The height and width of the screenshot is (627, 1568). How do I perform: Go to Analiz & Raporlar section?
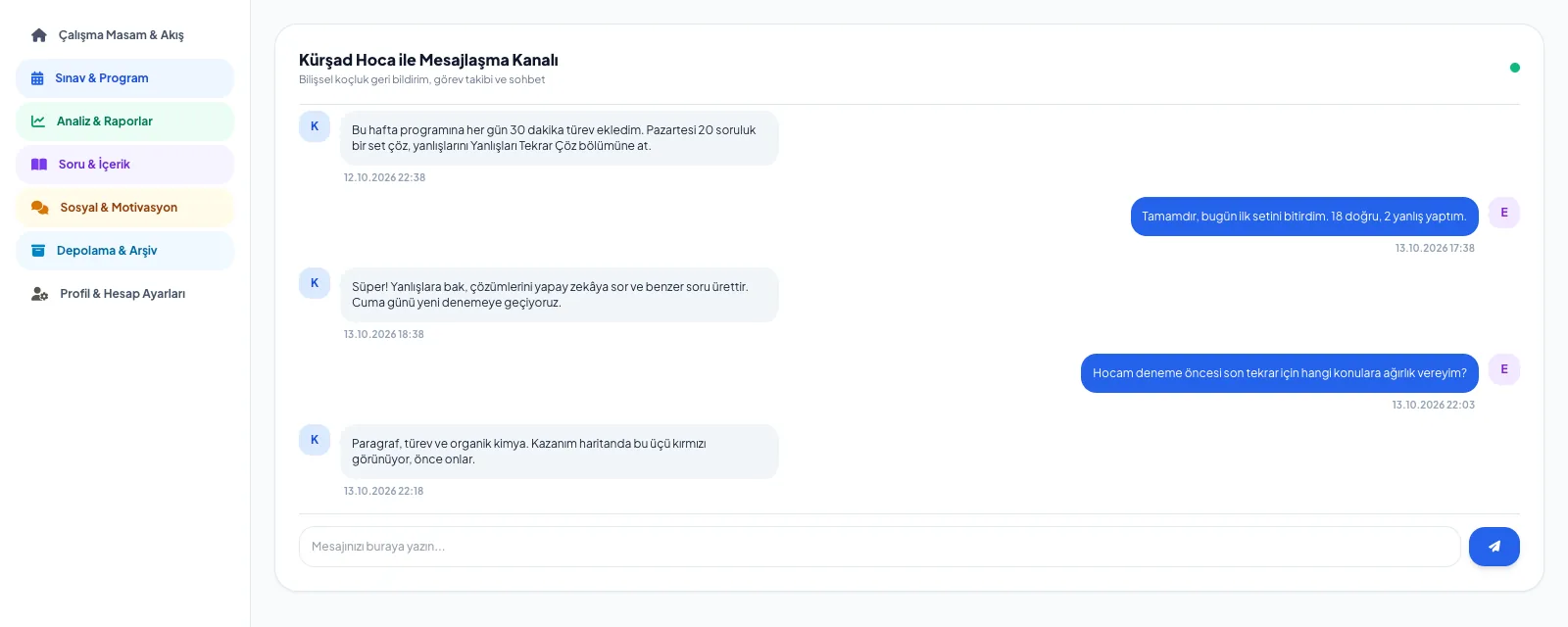124,121
